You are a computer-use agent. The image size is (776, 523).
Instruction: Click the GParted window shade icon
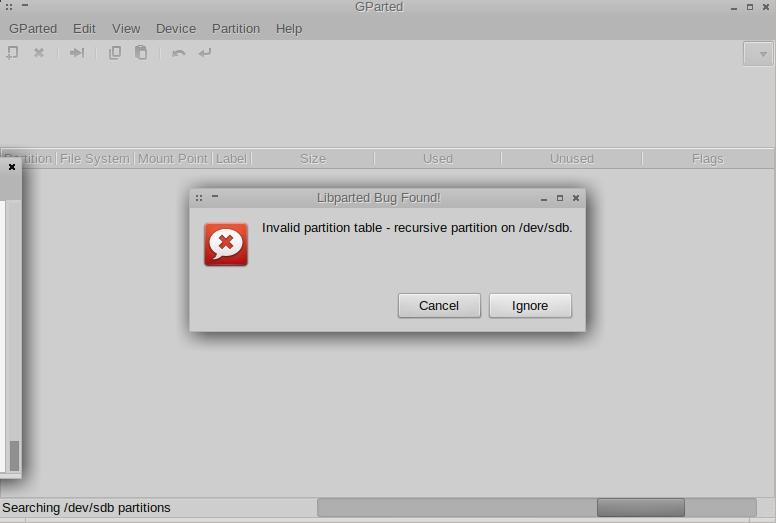(x=25, y=5)
